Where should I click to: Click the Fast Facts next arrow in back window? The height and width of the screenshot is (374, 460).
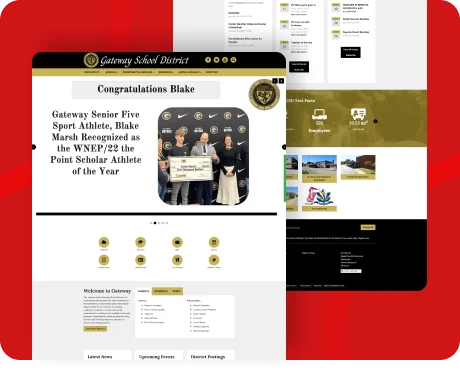pyautogui.click(x=375, y=121)
